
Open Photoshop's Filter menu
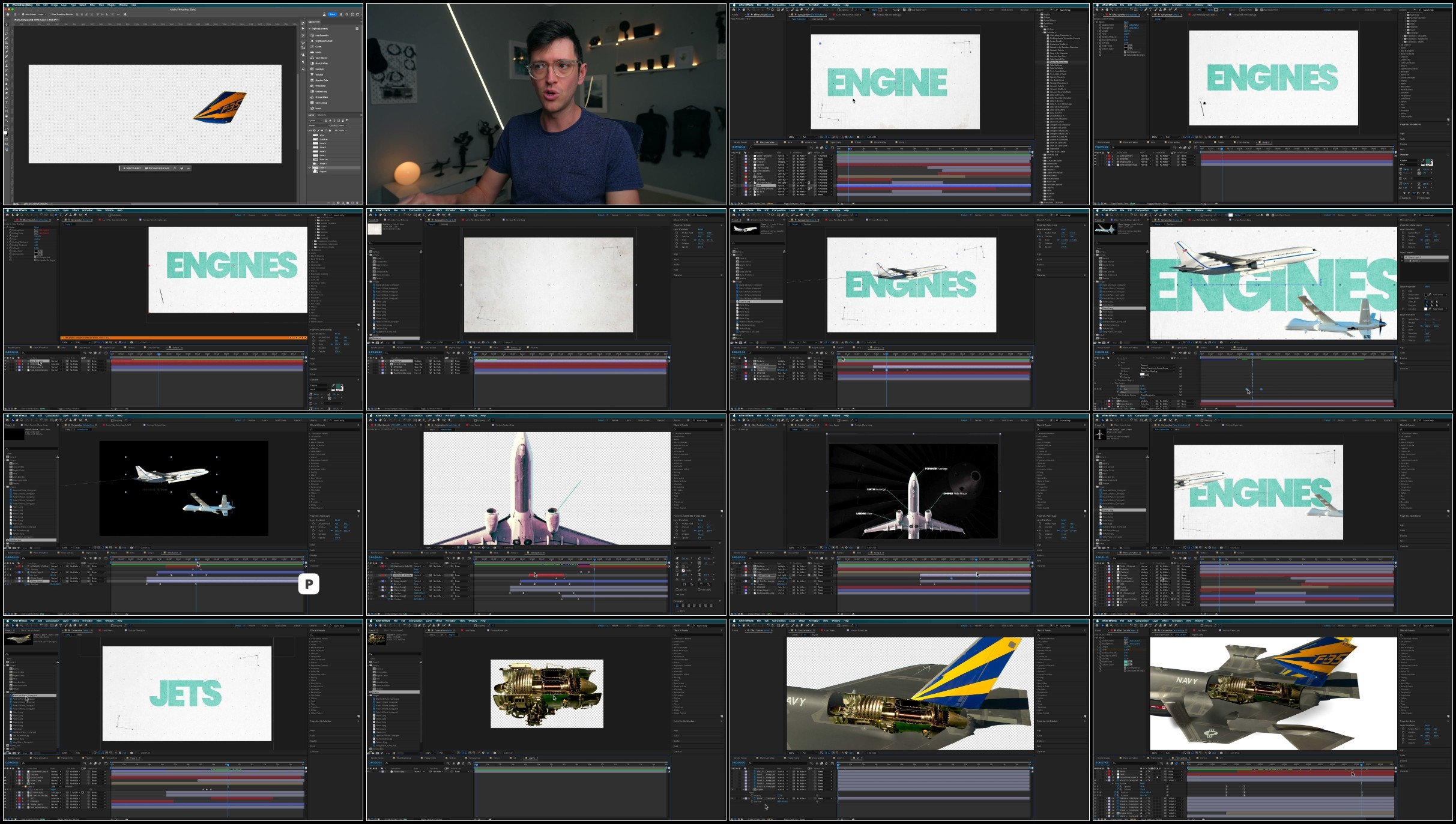coord(92,5)
